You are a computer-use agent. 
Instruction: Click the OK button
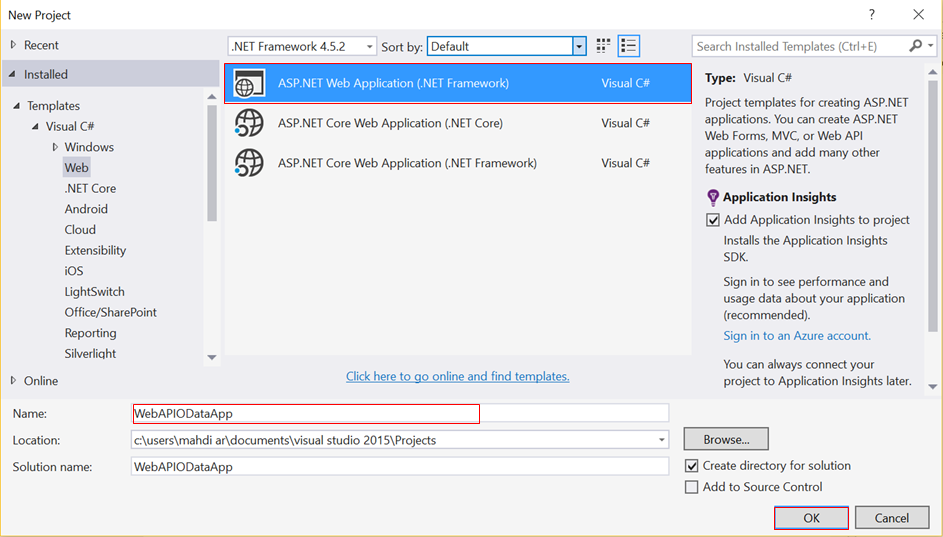click(811, 518)
